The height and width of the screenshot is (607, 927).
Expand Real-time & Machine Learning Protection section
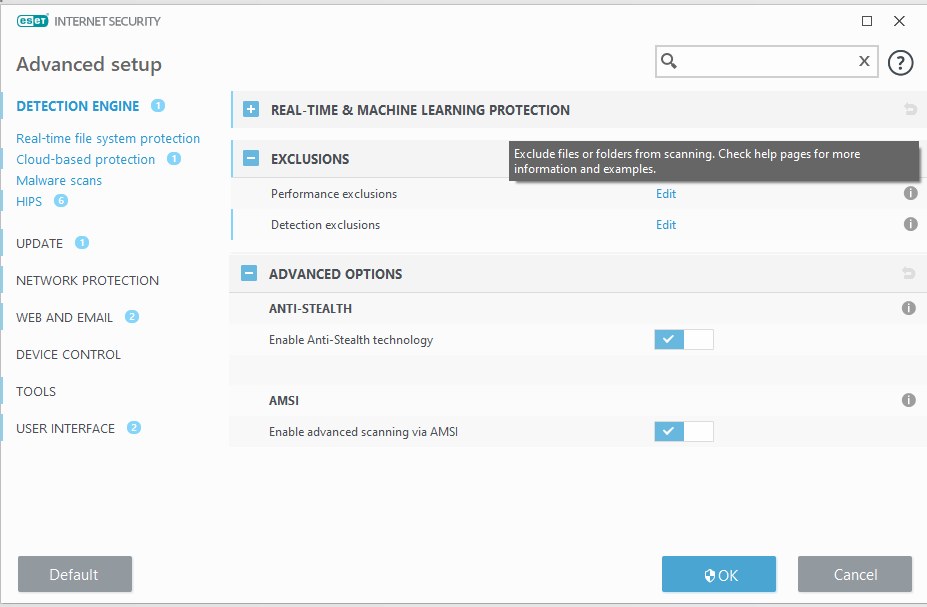coord(251,110)
